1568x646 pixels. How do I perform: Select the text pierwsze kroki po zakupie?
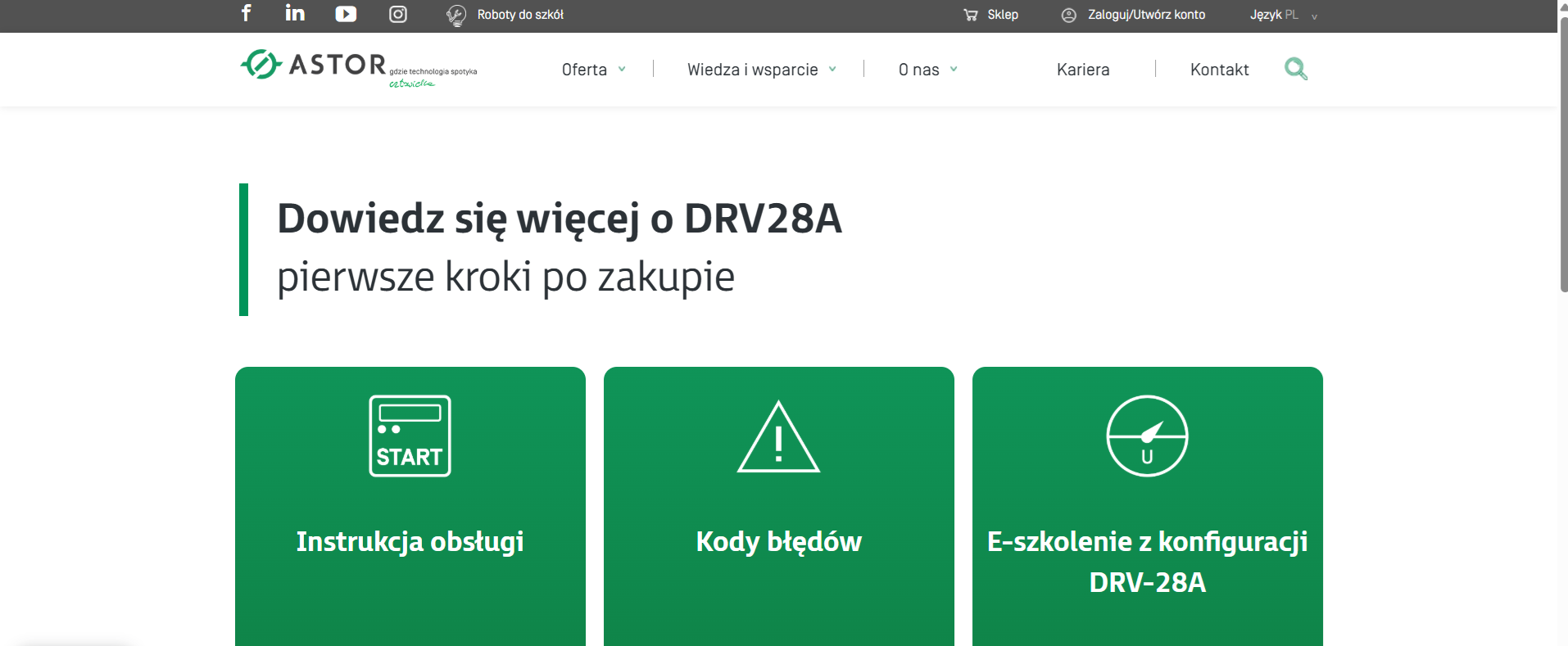[x=505, y=277]
